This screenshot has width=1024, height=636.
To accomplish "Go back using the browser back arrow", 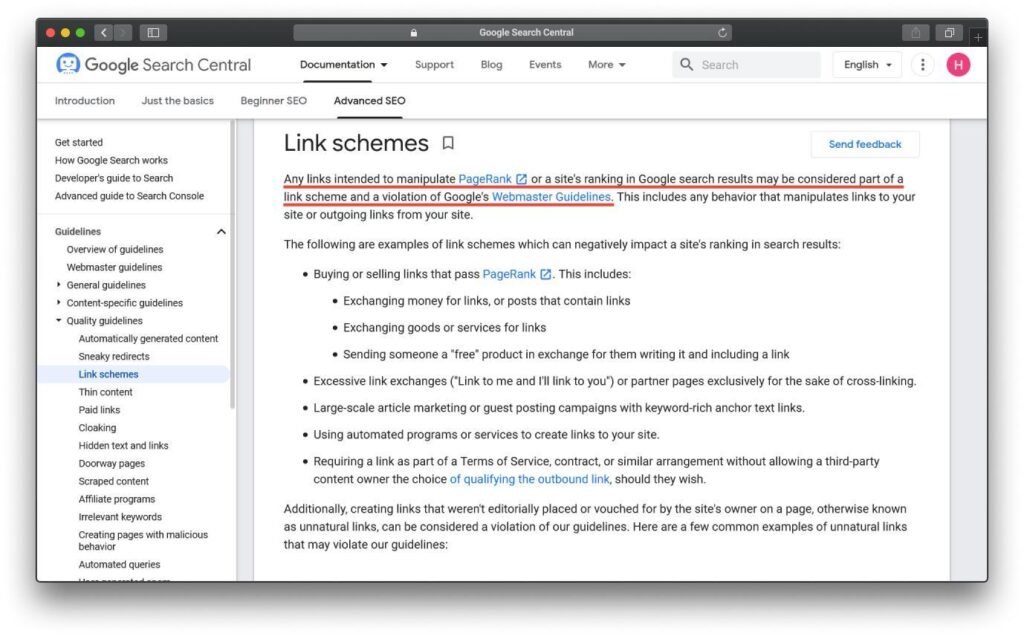I will coord(103,31).
